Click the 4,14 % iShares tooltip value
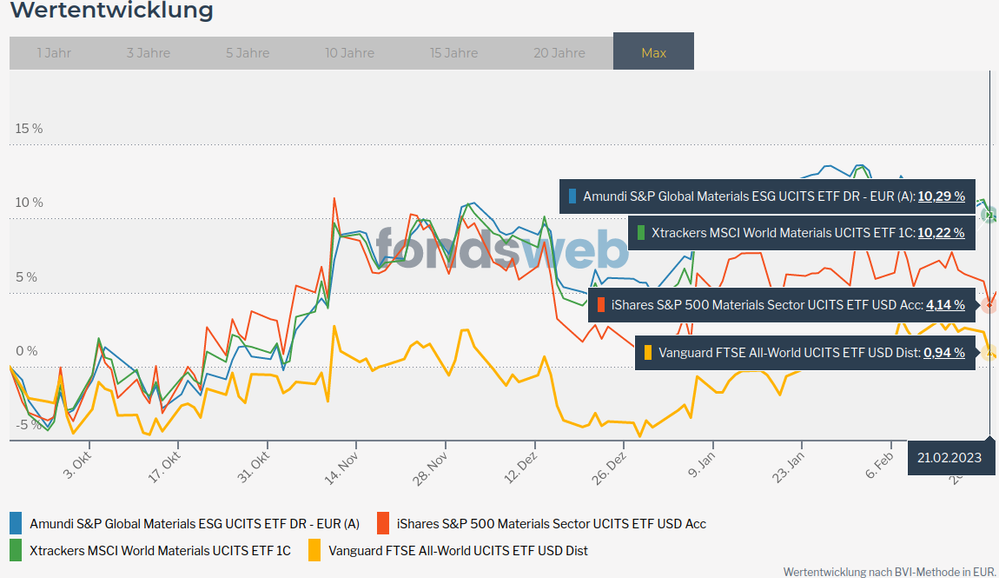 coord(945,305)
